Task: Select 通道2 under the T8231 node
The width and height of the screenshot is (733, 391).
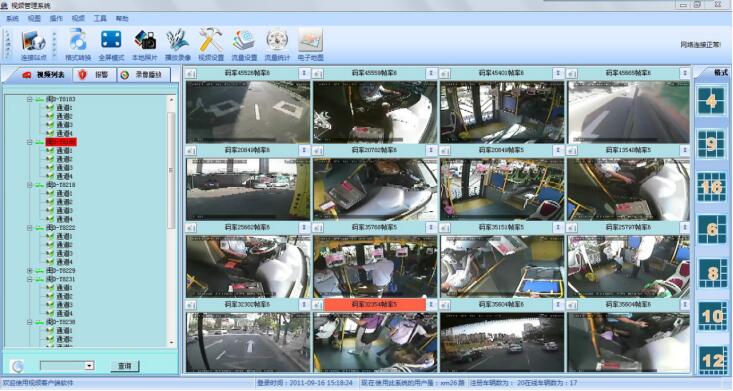Action: (x=64, y=297)
